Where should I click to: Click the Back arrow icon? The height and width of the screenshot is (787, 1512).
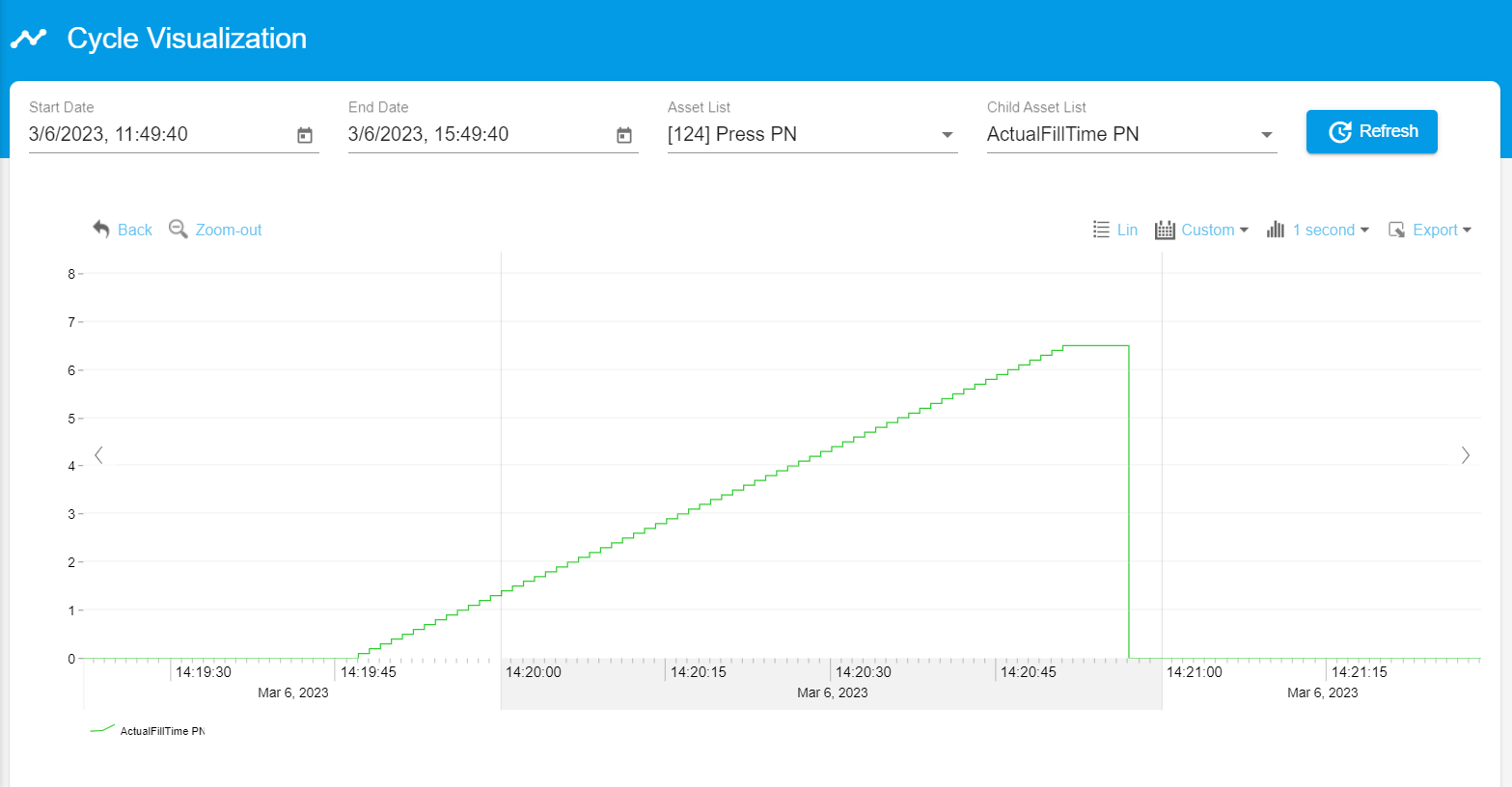[101, 229]
